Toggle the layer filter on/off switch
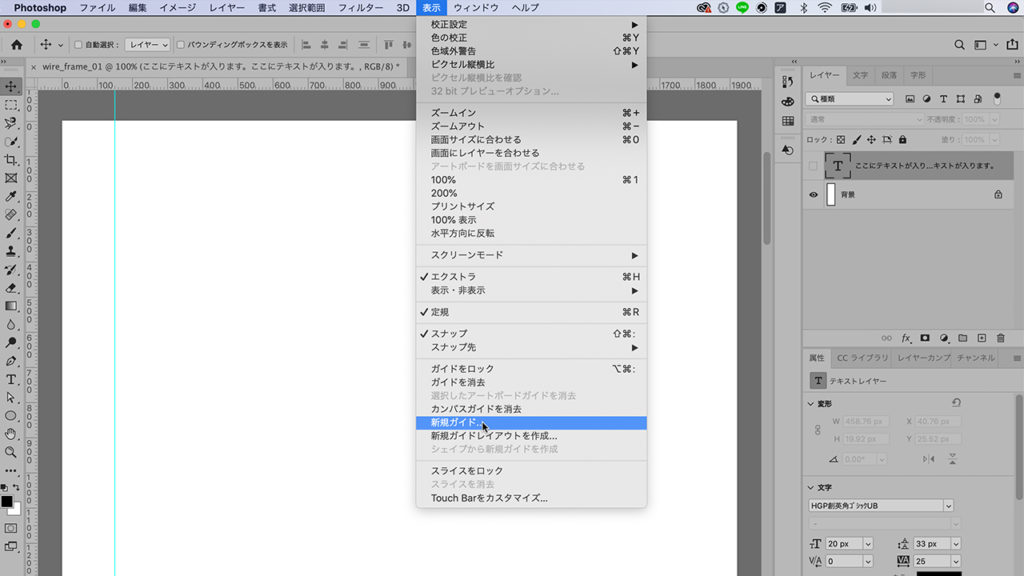1024x576 pixels. 997,99
